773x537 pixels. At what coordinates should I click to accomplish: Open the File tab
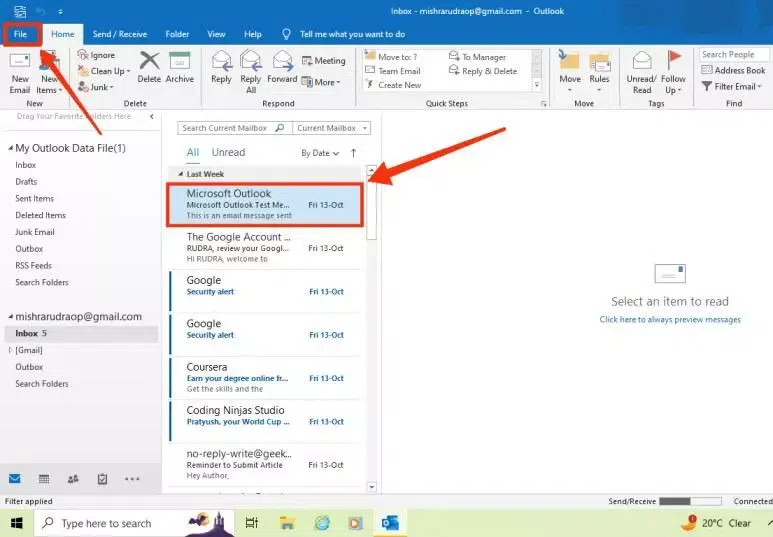(21, 34)
